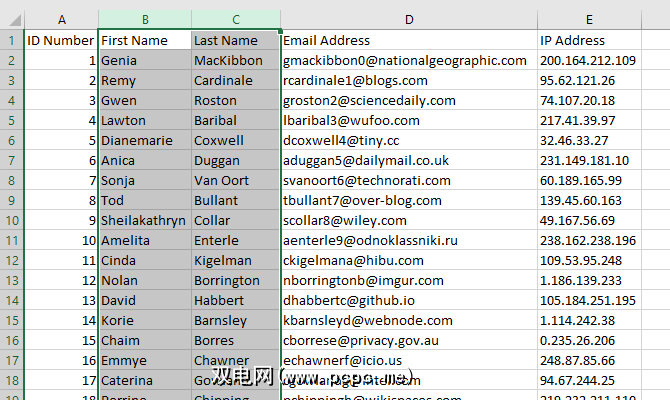Select the cell with IP 32.46.33.27
This screenshot has width=670, height=400.
(x=589, y=141)
